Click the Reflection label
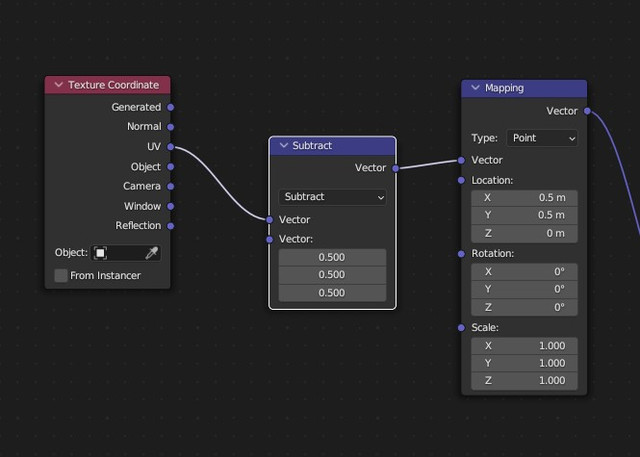Screen dimensions: 640x457 (x=138, y=226)
